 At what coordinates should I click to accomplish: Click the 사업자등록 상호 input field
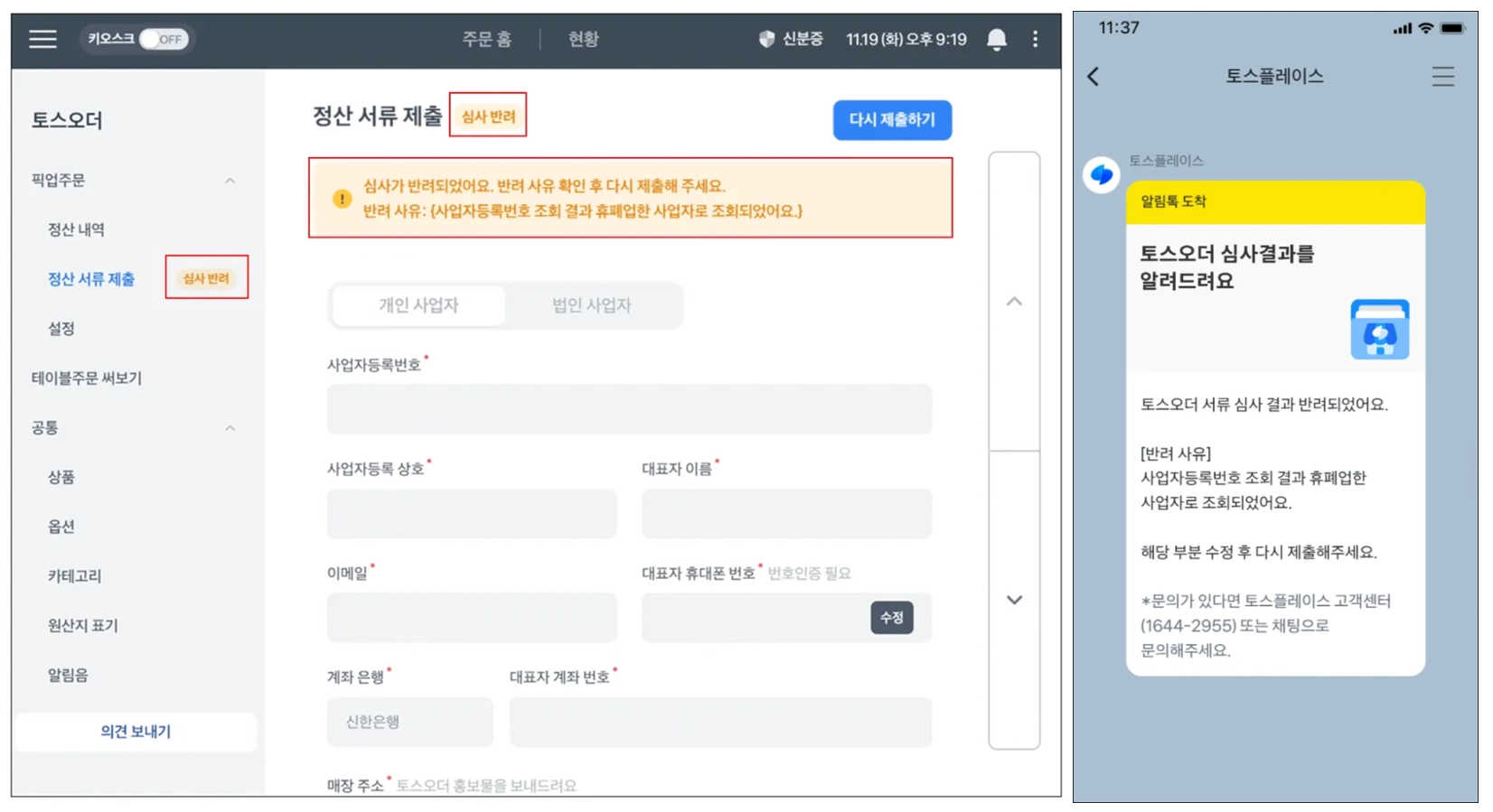(472, 514)
